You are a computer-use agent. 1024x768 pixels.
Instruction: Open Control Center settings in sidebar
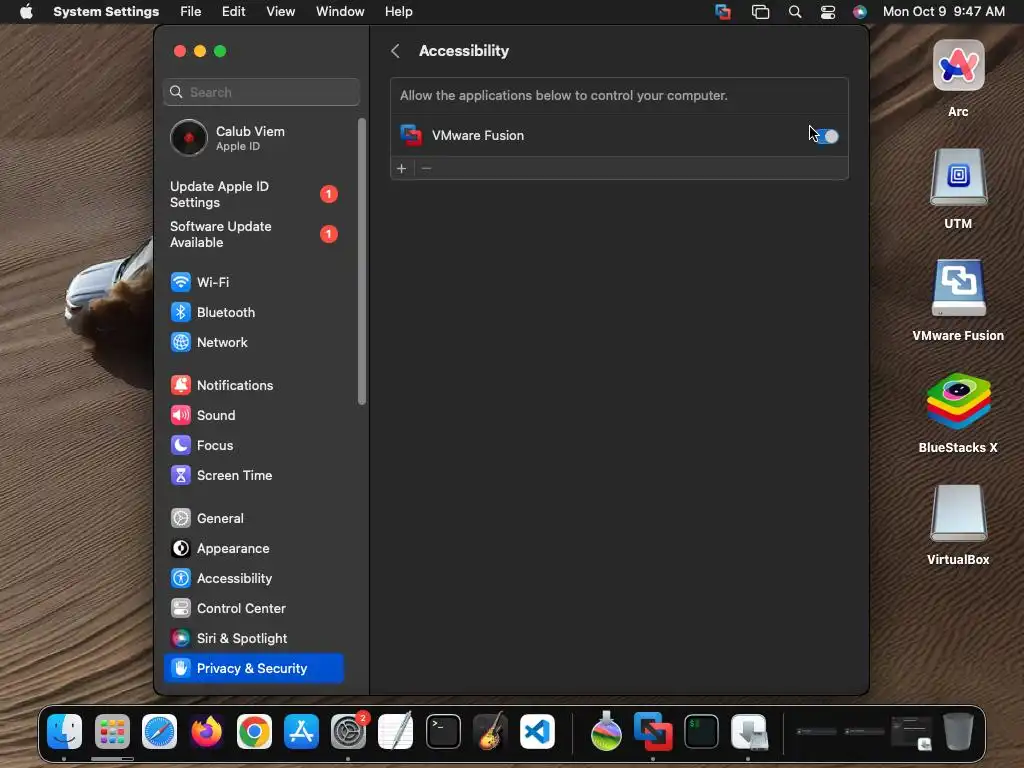coord(254,609)
